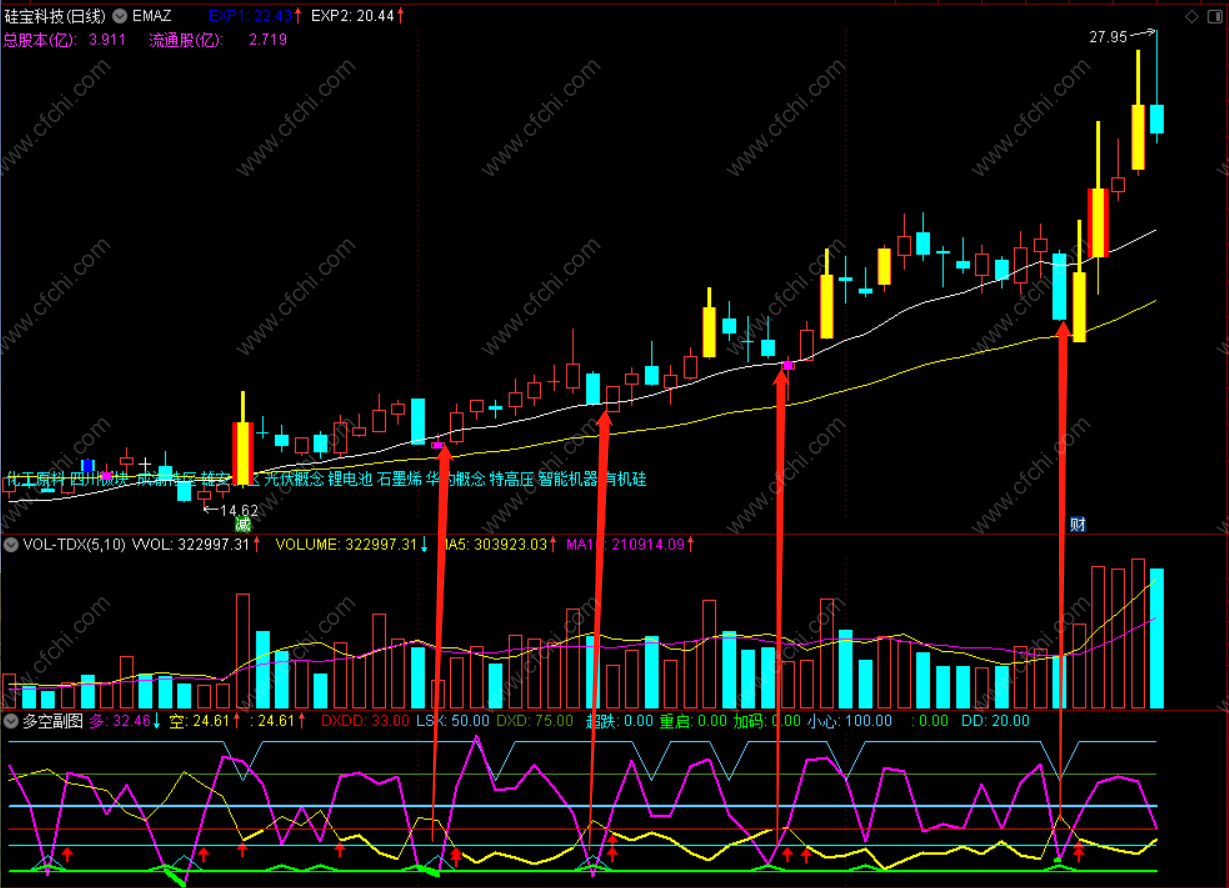
Task: Select the 锂电池 concept tag
Action: [x=348, y=479]
